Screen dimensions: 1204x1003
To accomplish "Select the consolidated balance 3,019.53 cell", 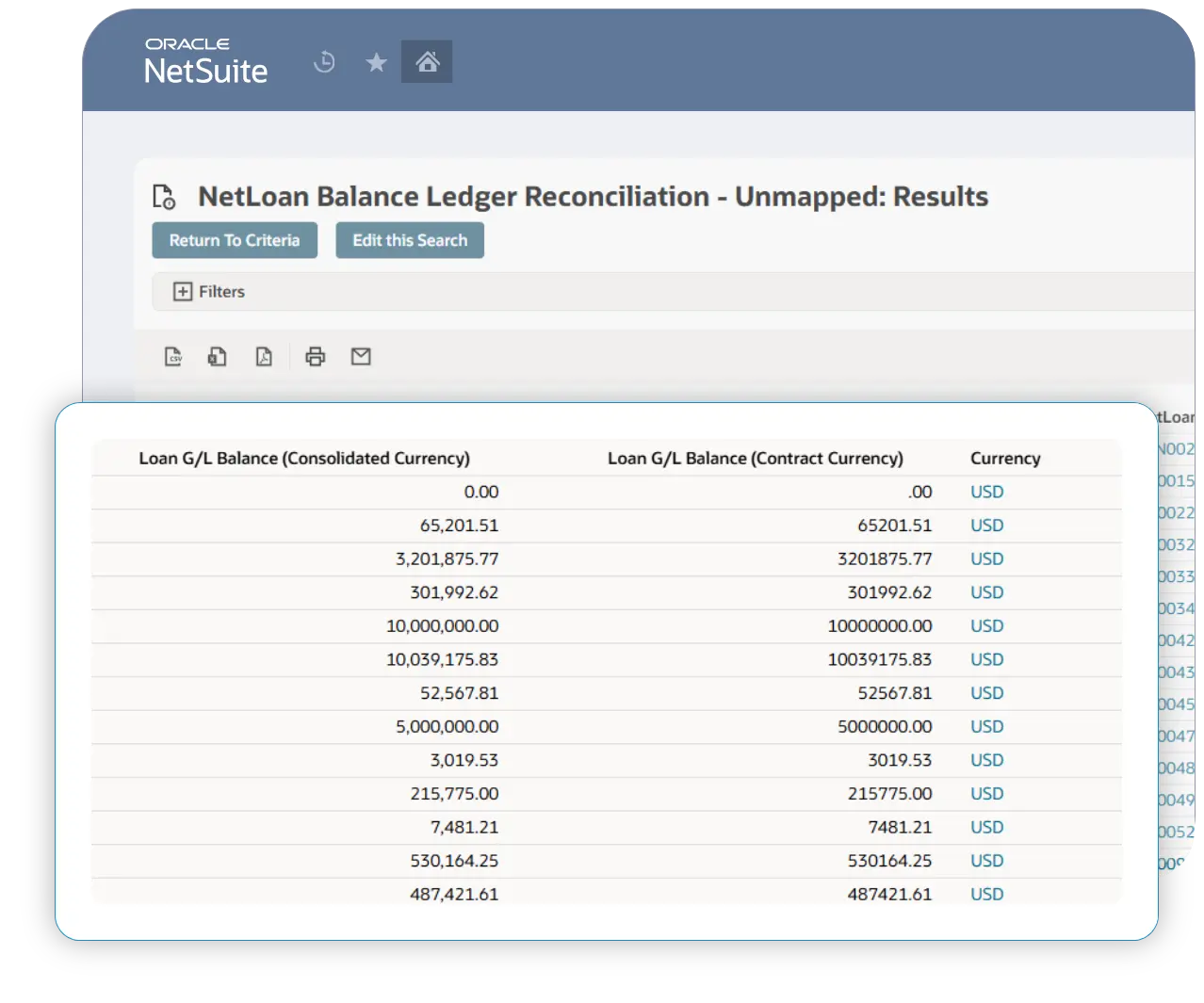I will [464, 760].
